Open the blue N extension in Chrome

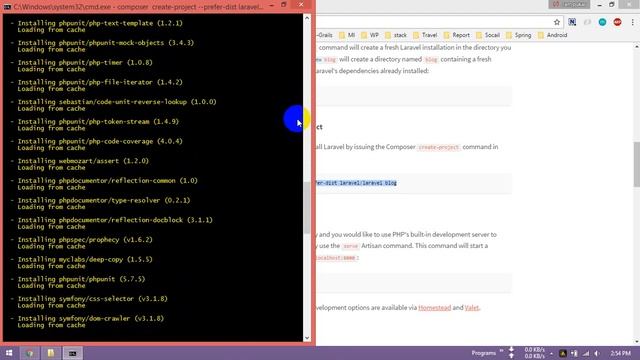(x=572, y=22)
